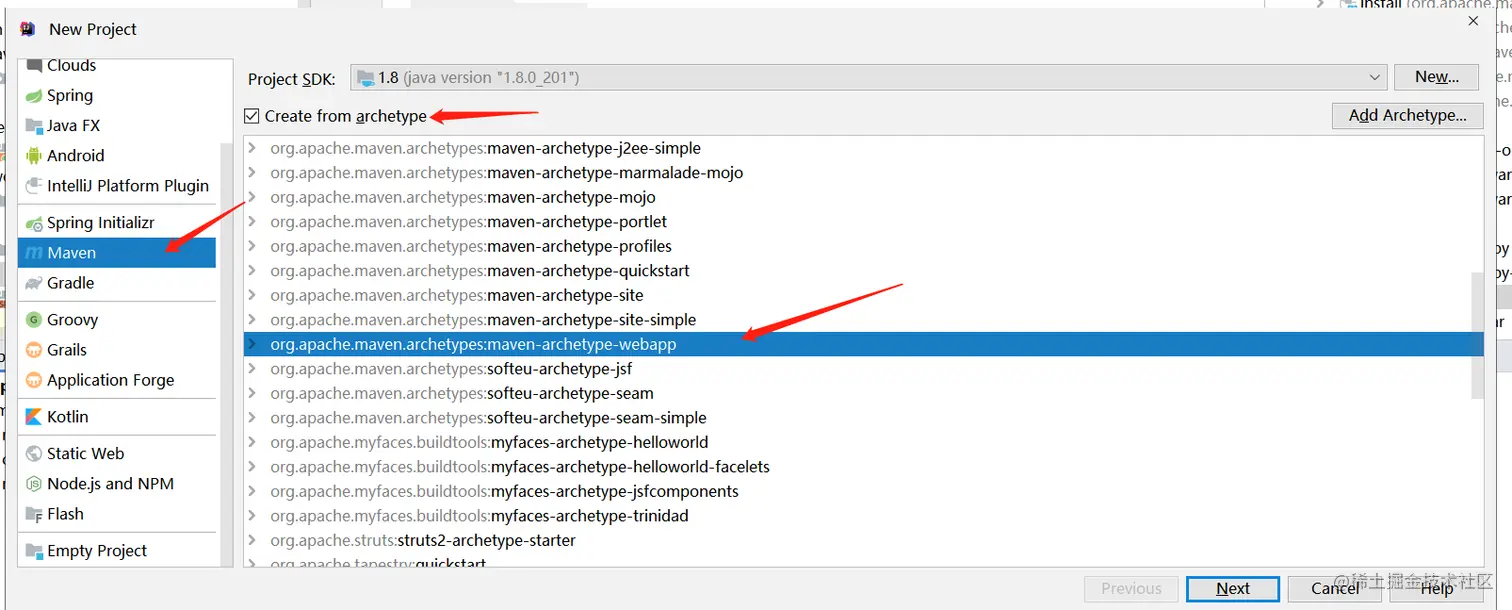Image resolution: width=1512 pixels, height=610 pixels.
Task: Select Java FX project type
Action: pos(117,126)
